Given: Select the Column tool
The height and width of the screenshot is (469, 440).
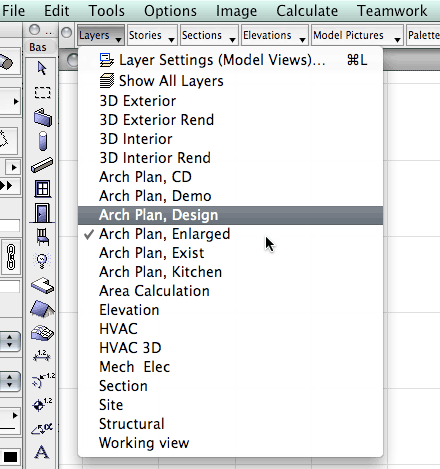Looking at the screenshot, I should click(x=42, y=141).
